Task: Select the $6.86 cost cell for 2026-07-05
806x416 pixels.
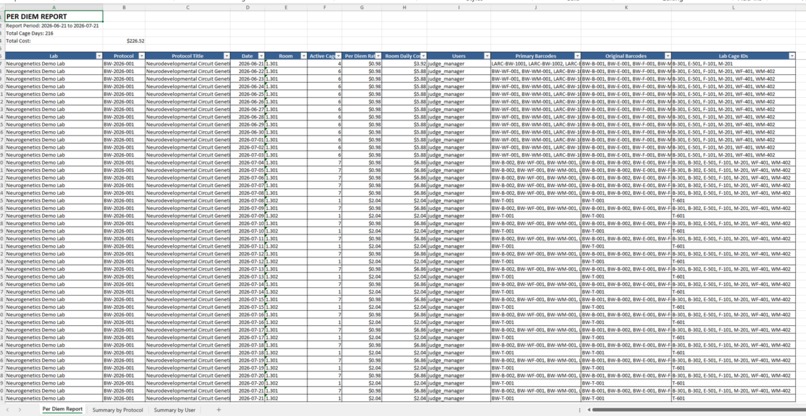Action: (x=405, y=170)
